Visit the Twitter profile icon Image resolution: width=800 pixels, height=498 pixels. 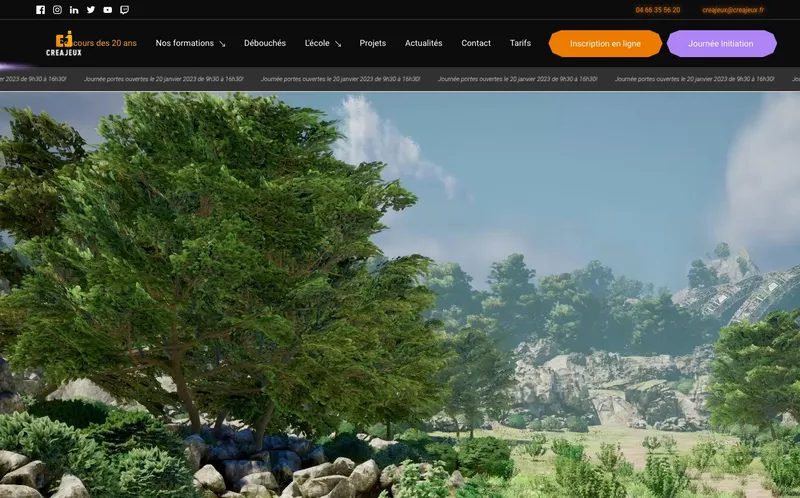(91, 10)
